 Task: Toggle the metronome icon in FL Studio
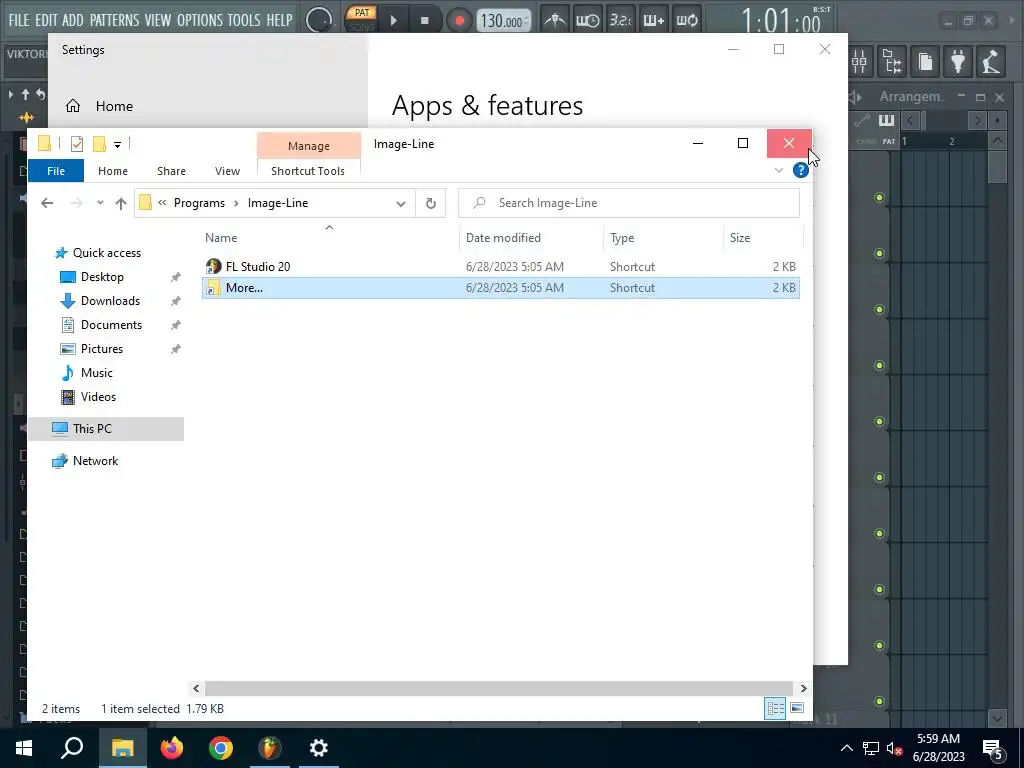coord(555,20)
